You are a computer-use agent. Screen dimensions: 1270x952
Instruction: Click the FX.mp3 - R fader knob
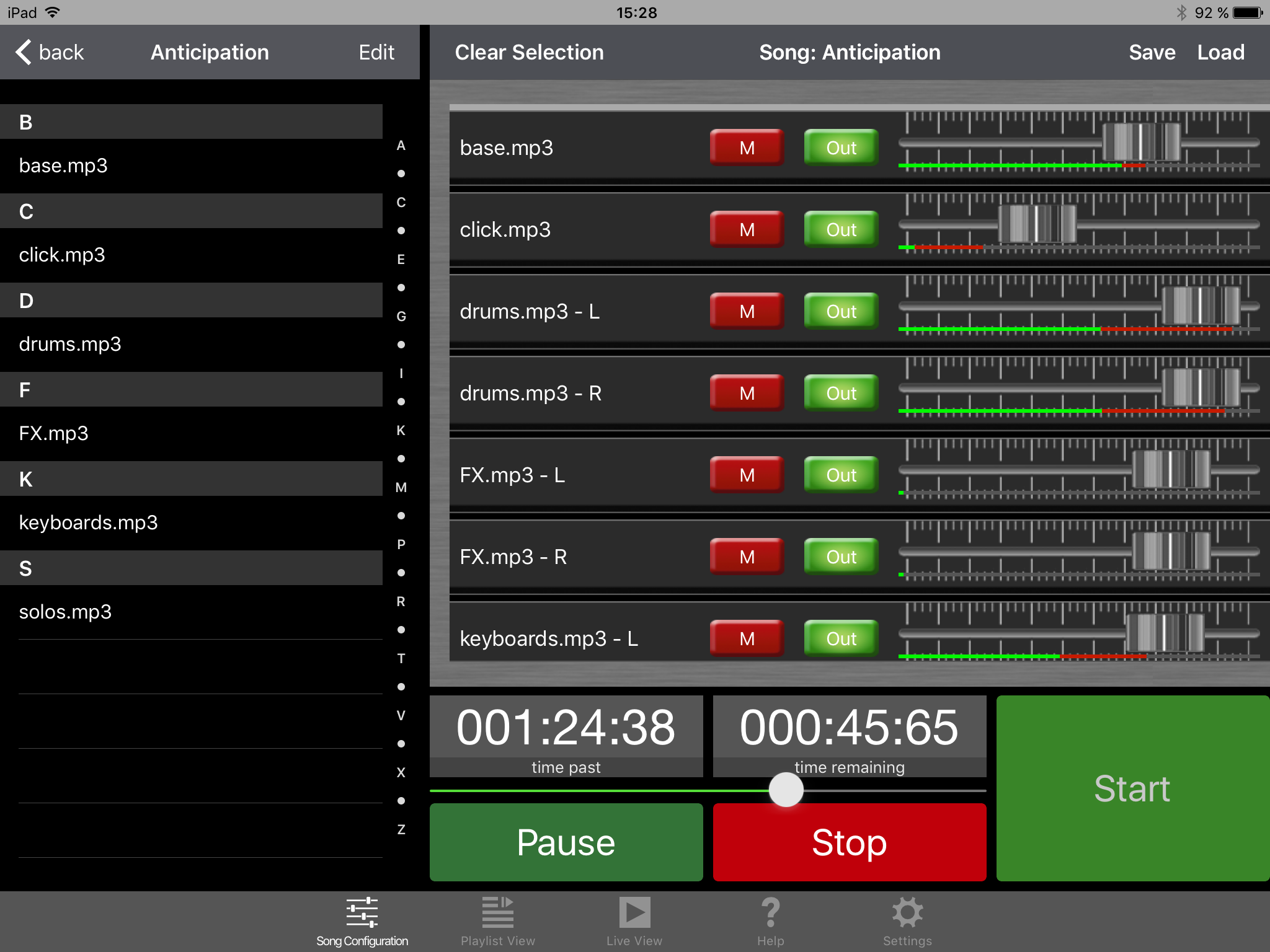click(x=1171, y=551)
